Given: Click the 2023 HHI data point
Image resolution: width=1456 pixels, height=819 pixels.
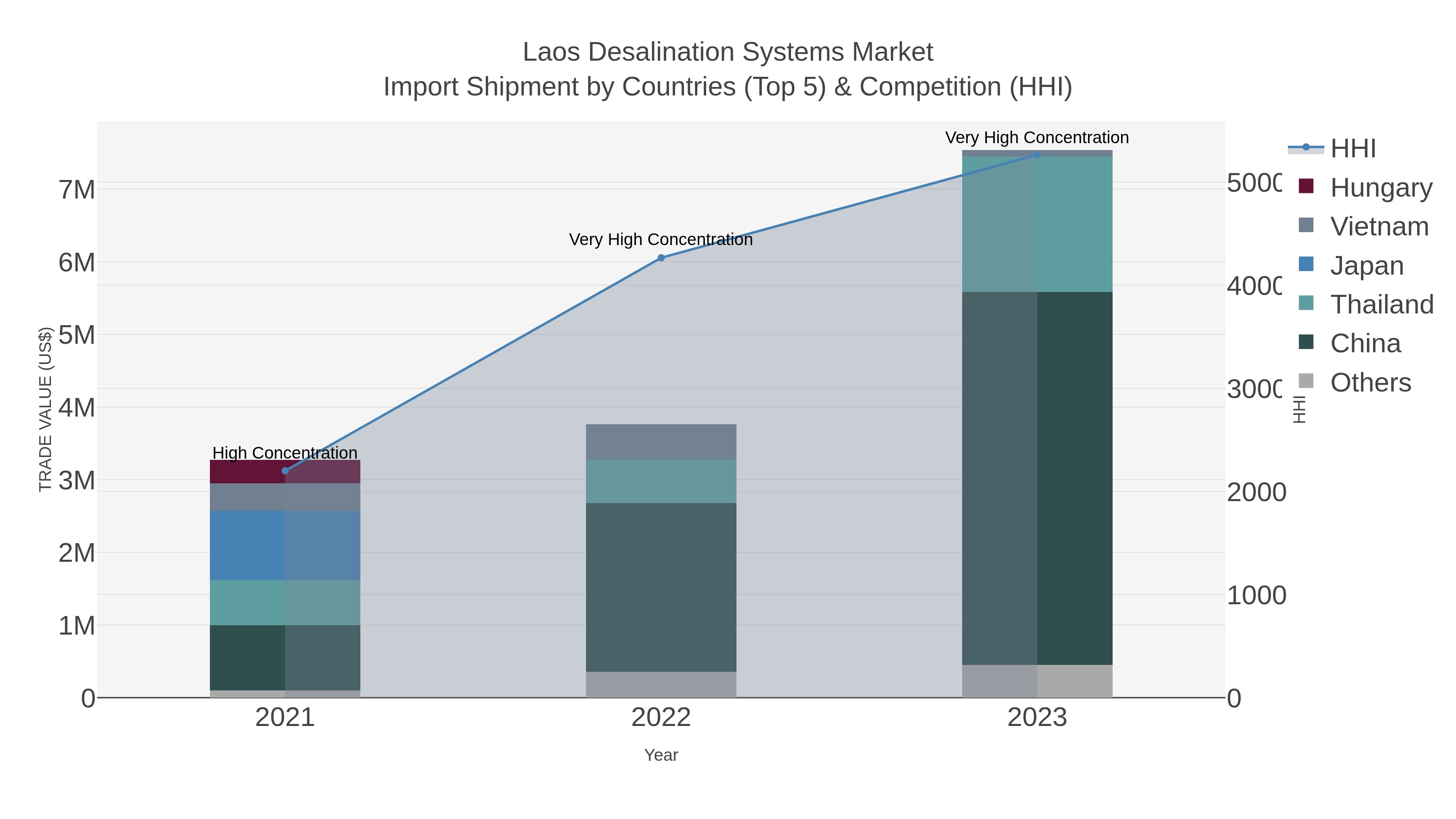Looking at the screenshot, I should click(x=1037, y=154).
